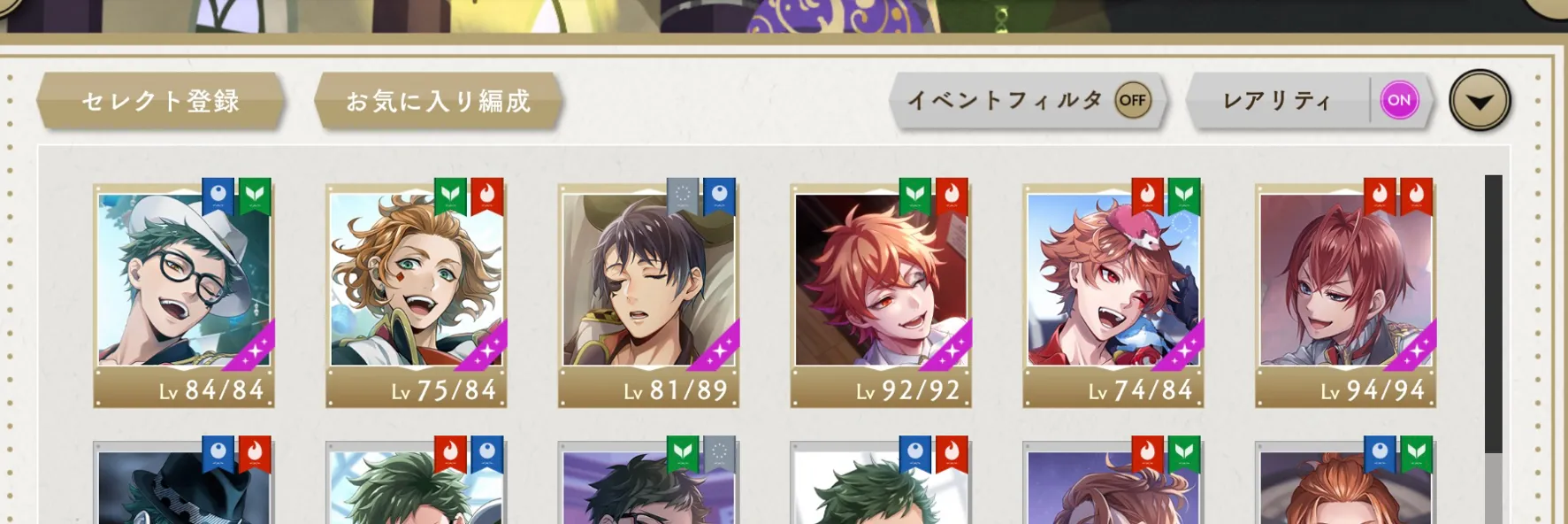The height and width of the screenshot is (524, 1568).
Task: Toggle the レアリティ ON switch
Action: click(x=1399, y=101)
